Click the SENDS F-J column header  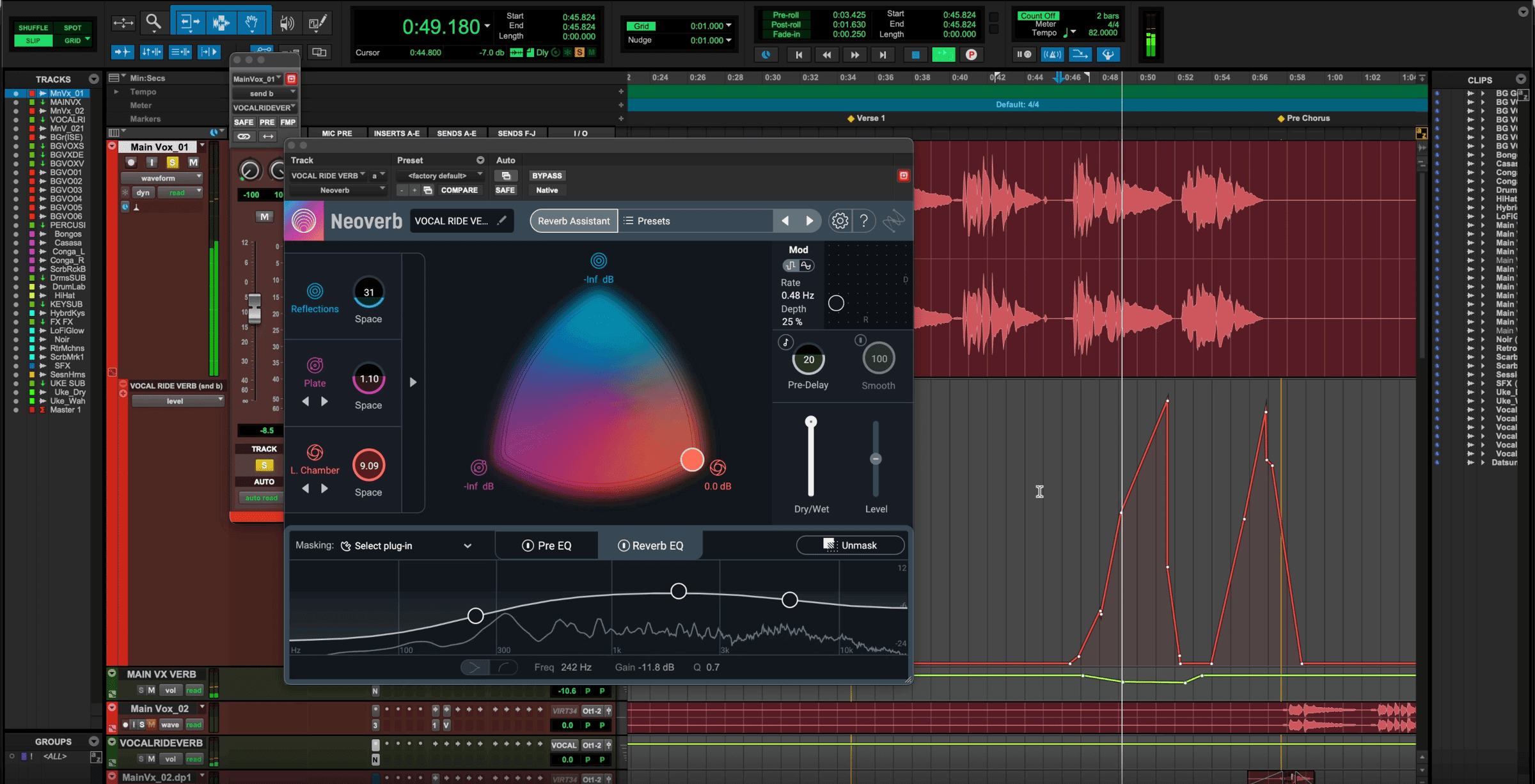[x=517, y=133]
